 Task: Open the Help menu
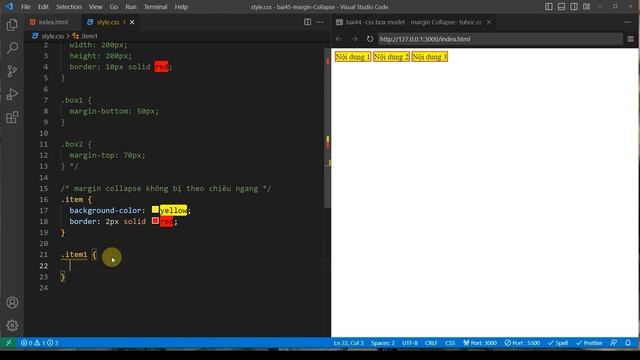(181, 7)
